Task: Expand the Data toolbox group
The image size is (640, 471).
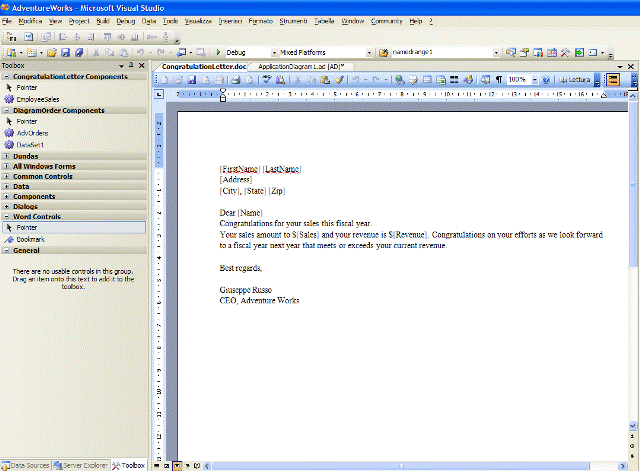Action: coord(6,186)
